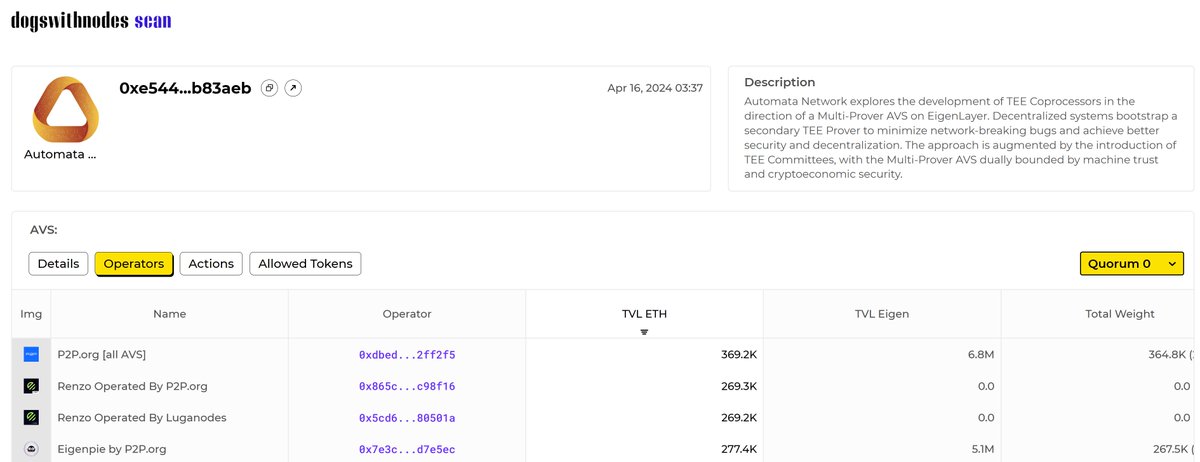This screenshot has width=1200, height=462.
Task: Click the Renzo Operated By Luganodes icon
Action: 31,418
